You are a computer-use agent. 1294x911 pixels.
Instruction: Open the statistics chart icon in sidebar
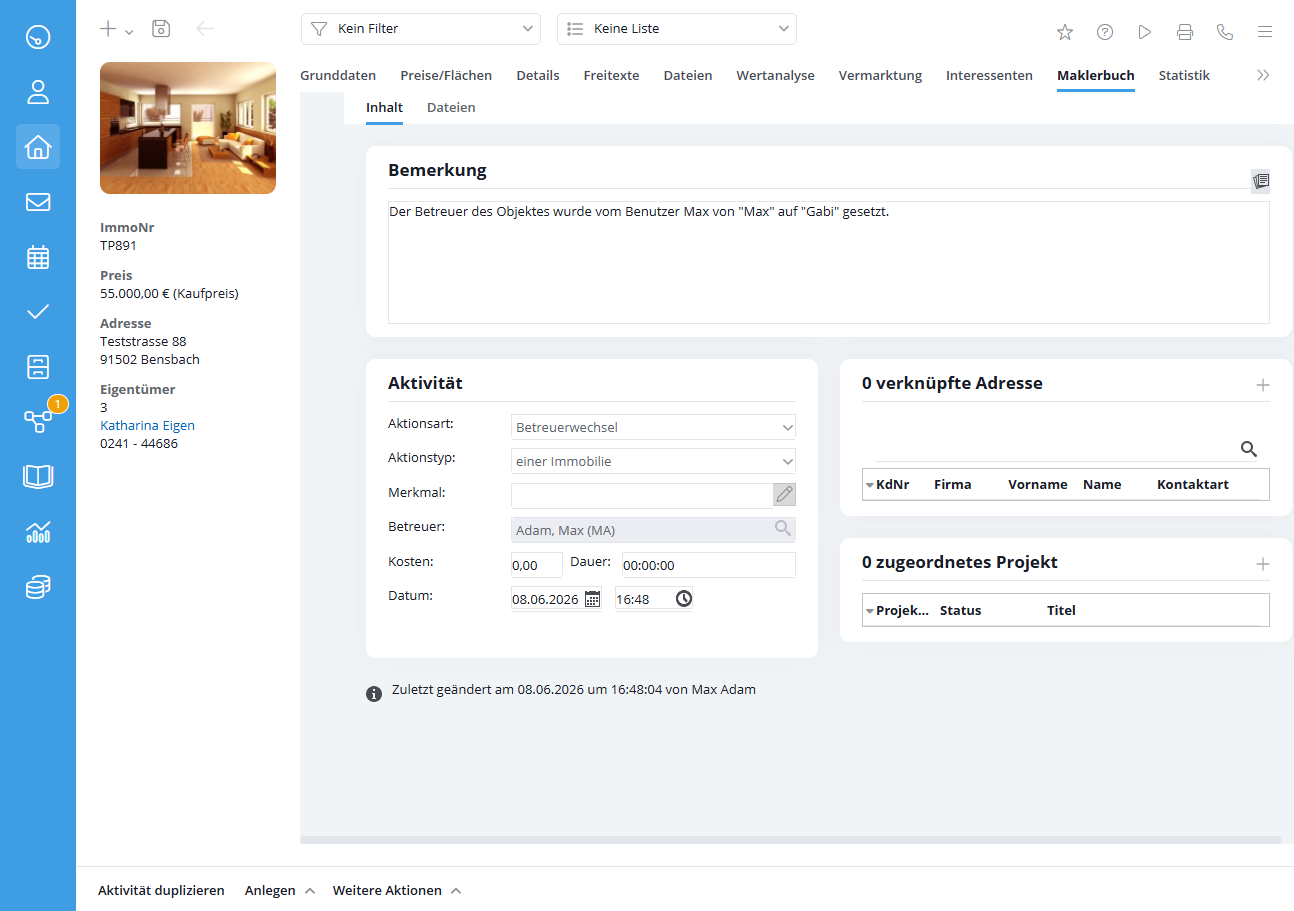[38, 531]
